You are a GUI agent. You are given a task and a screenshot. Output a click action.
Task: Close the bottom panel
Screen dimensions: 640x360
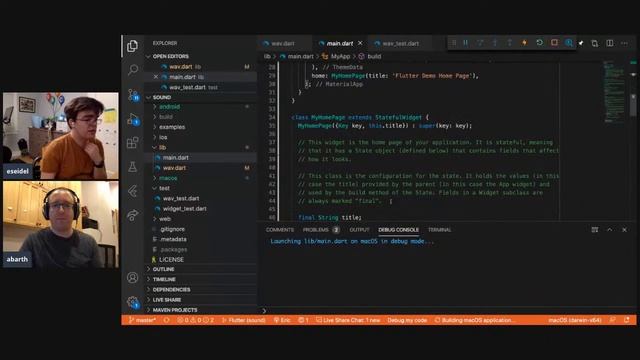624,230
